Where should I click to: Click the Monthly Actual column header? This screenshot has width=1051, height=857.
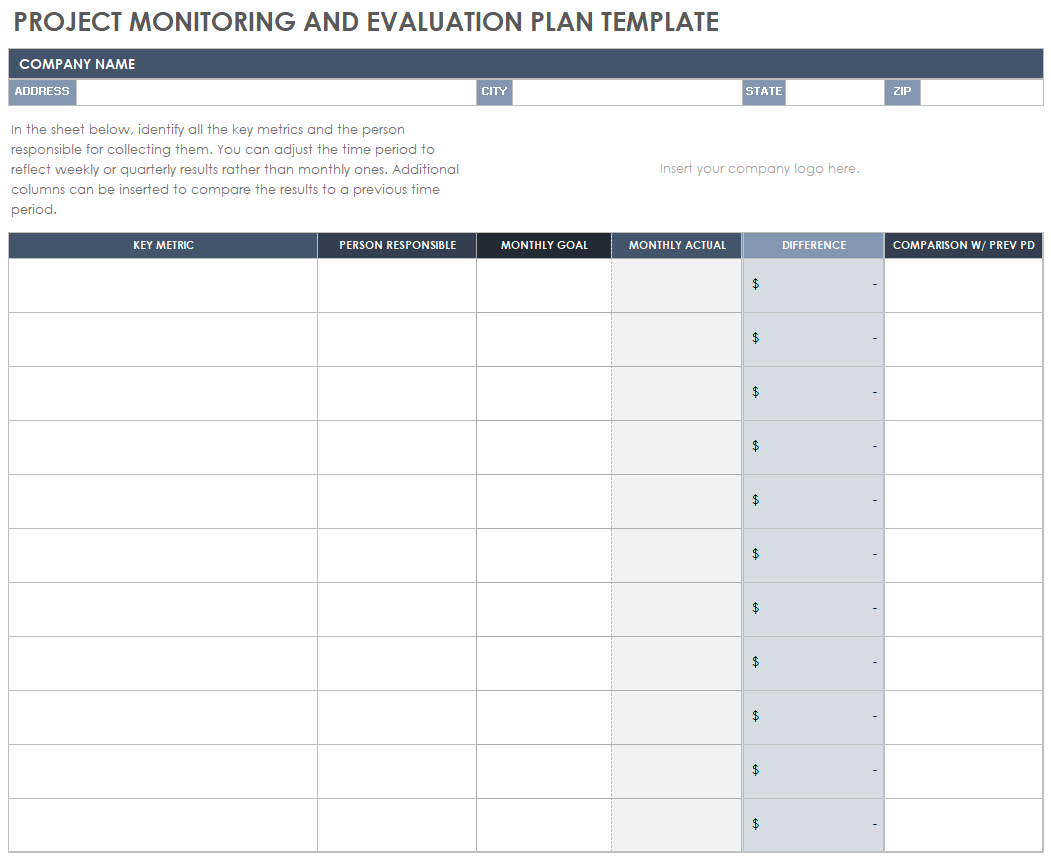tap(677, 245)
